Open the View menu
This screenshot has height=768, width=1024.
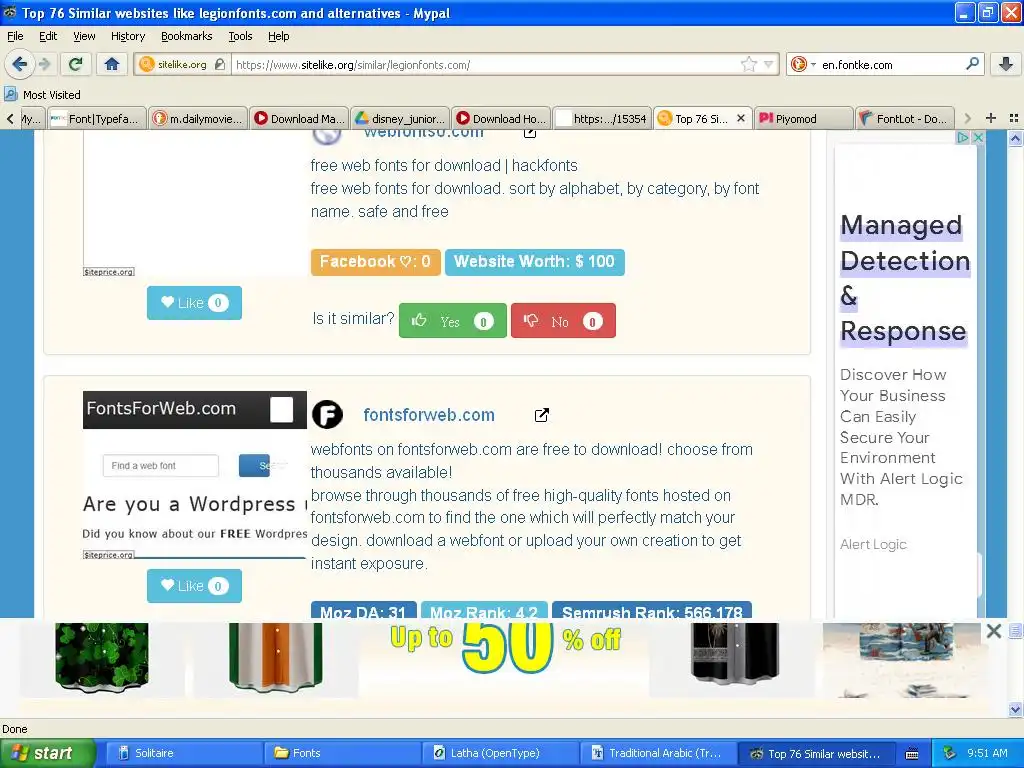(x=84, y=37)
